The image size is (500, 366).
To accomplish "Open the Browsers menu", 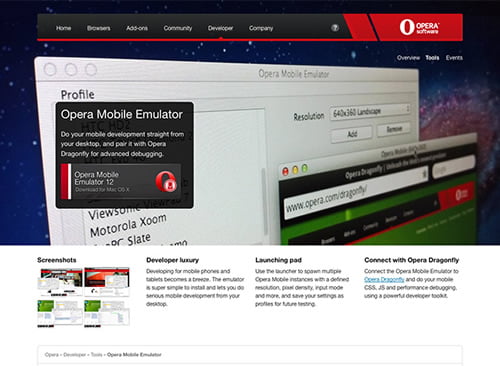I will [99, 28].
